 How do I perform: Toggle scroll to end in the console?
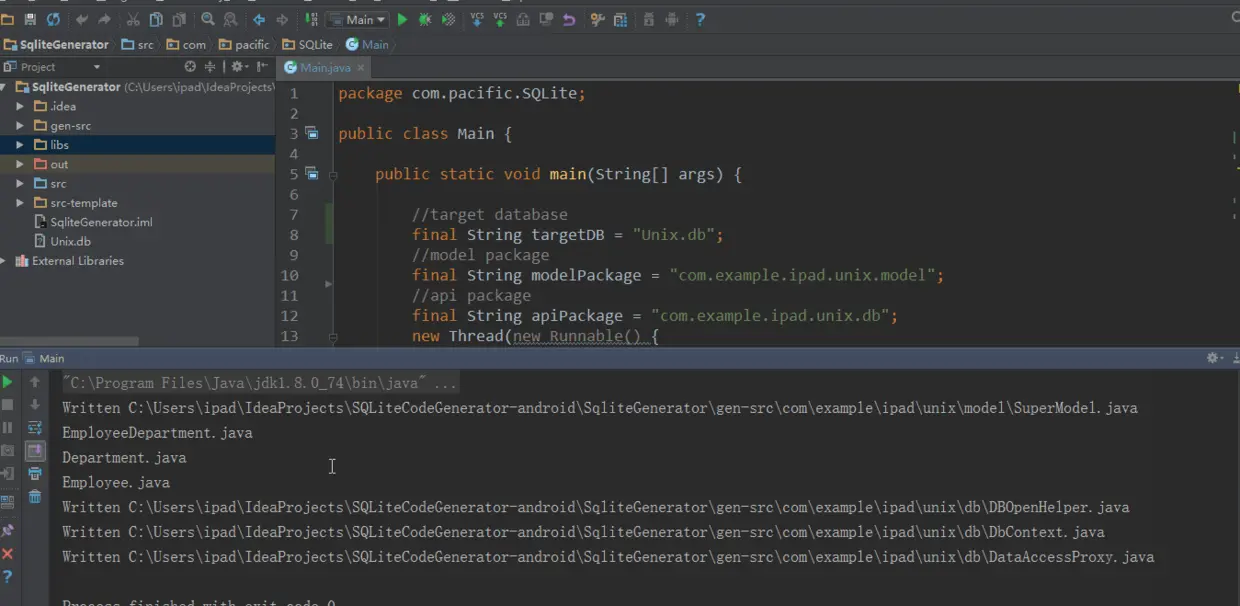[x=35, y=451]
